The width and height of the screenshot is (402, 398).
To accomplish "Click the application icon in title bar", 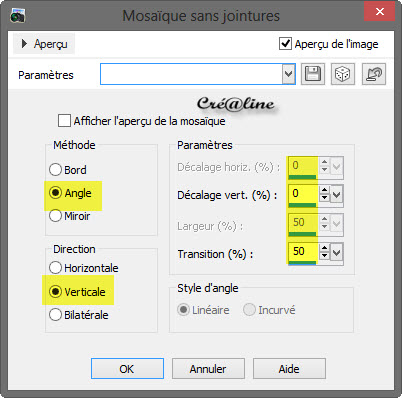I will click(18, 16).
